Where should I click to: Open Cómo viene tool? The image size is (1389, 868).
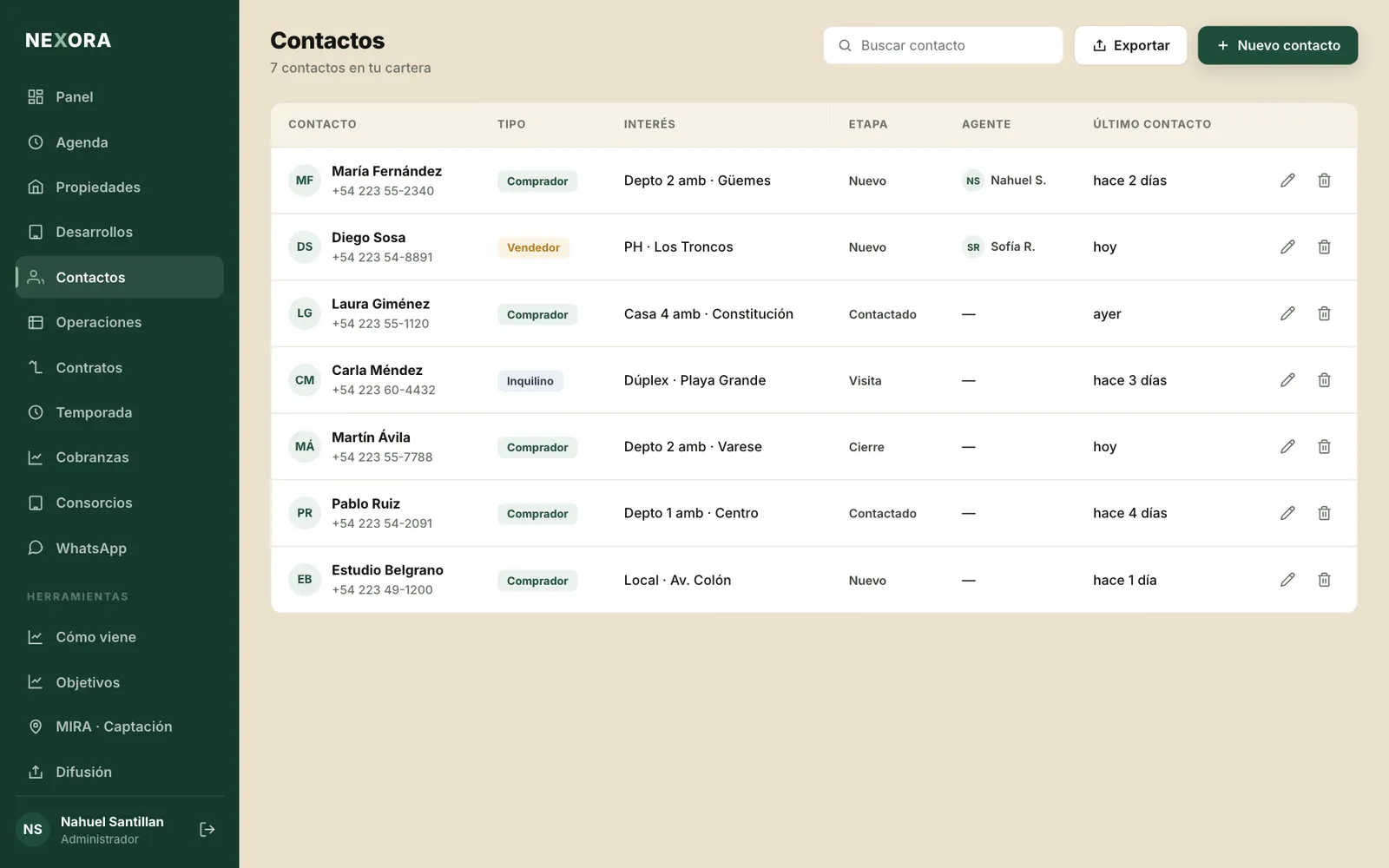tap(120, 637)
